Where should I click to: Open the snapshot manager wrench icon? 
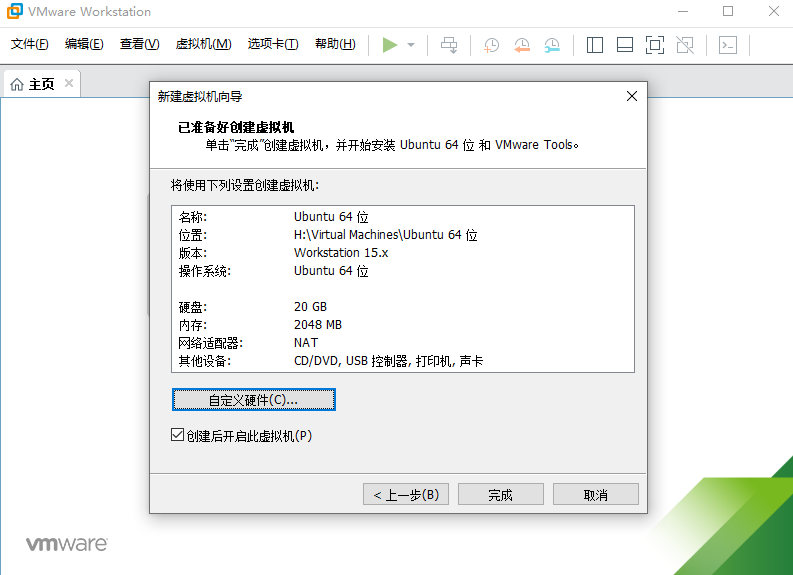pos(552,45)
